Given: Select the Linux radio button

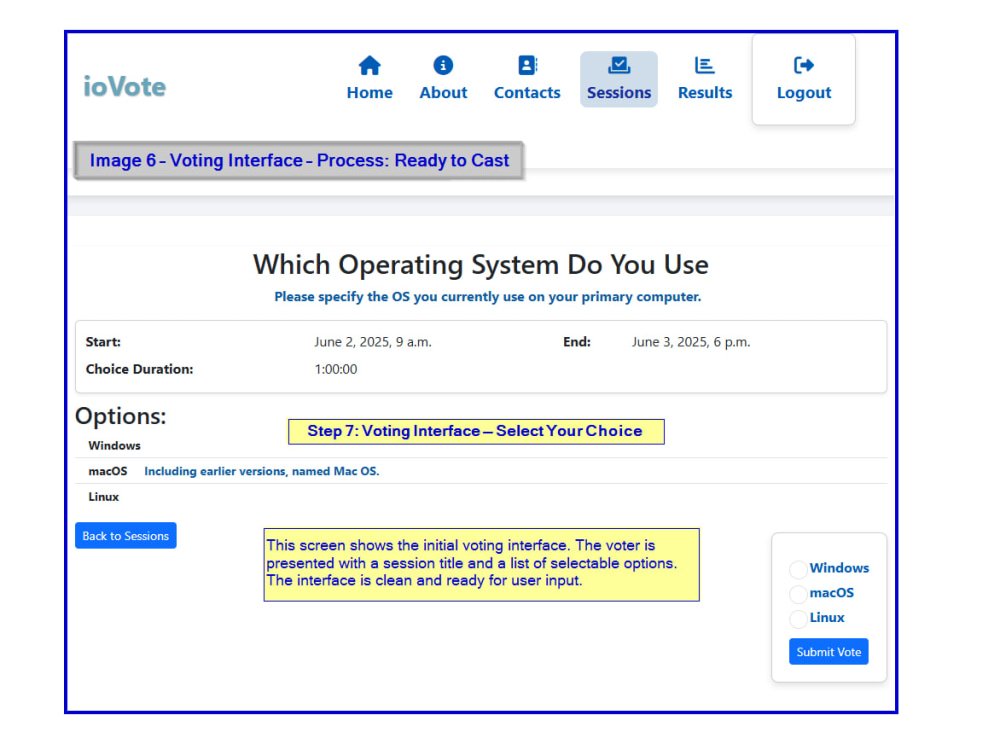Looking at the screenshot, I should (x=798, y=619).
